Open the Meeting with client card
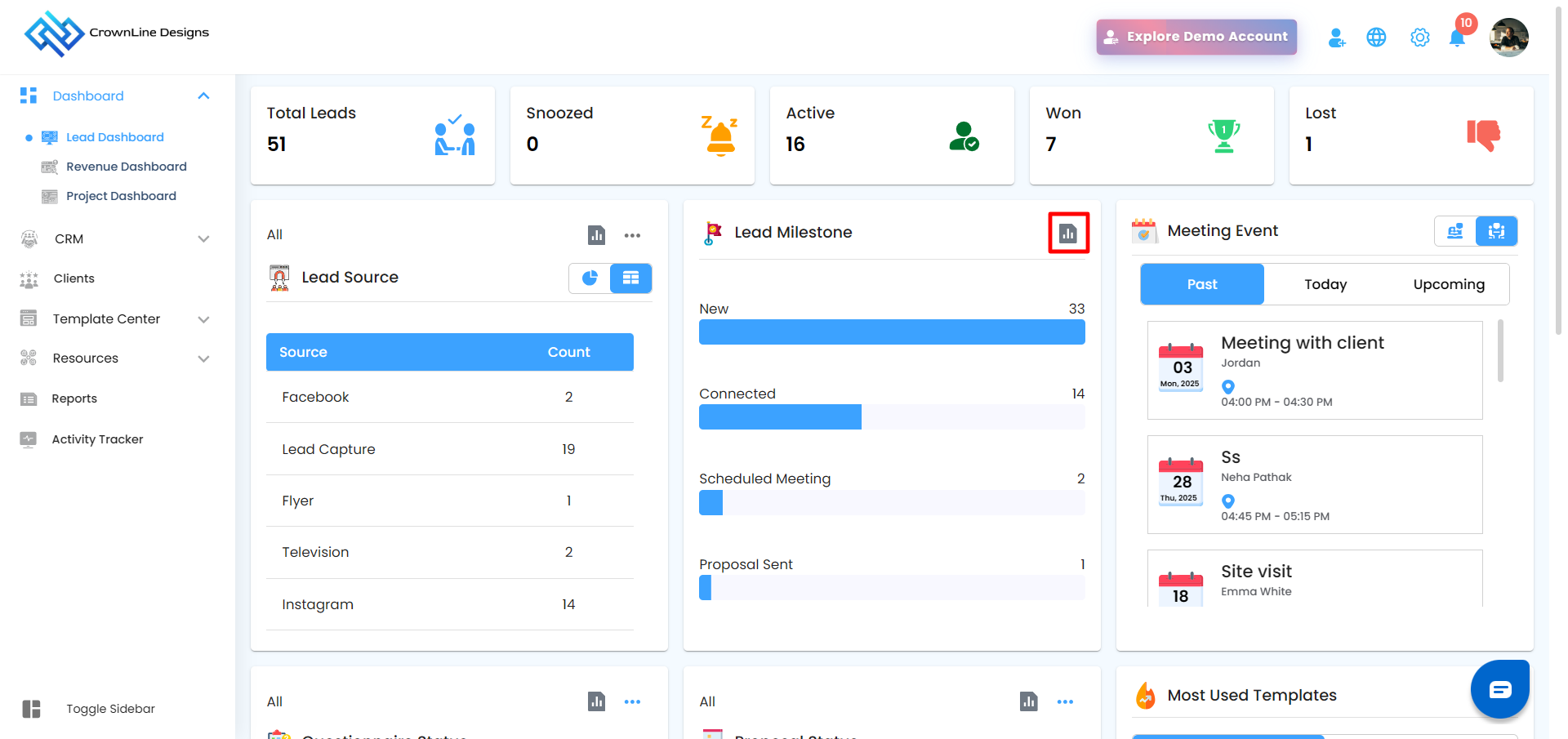Screen dimensions: 1568x739 point(1315,370)
